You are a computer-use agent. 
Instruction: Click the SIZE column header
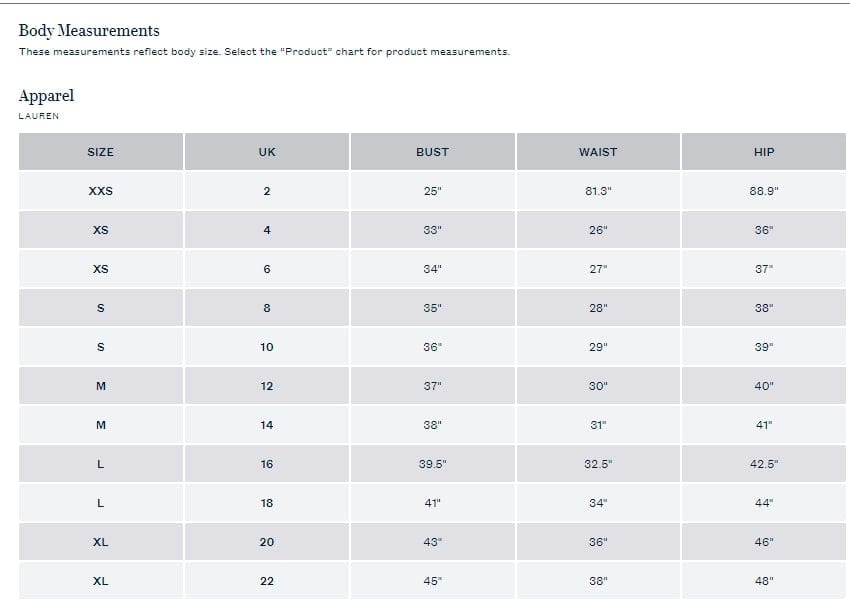click(100, 152)
